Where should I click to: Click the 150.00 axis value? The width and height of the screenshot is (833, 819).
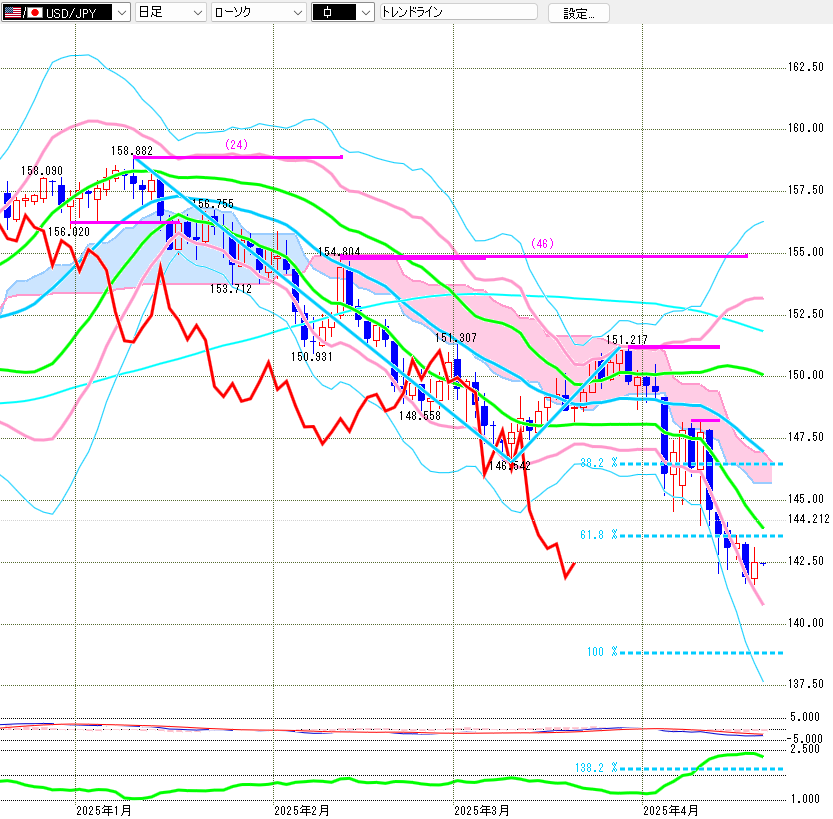pyautogui.click(x=805, y=376)
